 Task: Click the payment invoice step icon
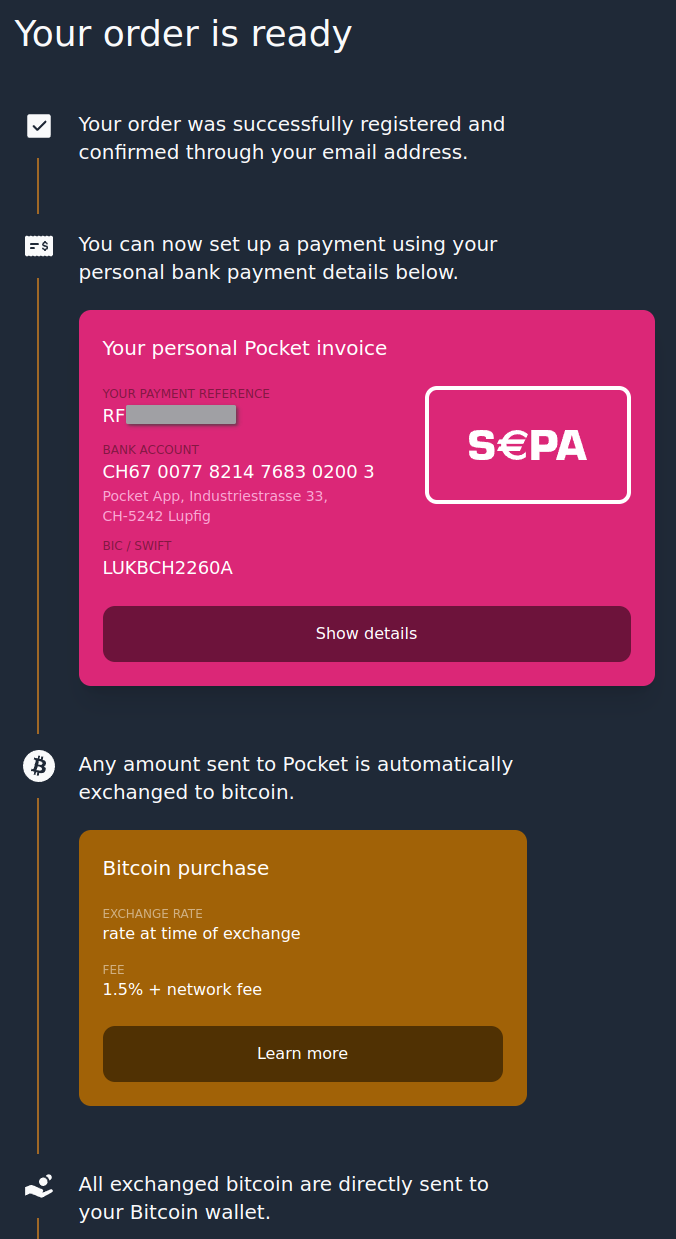(x=39, y=245)
